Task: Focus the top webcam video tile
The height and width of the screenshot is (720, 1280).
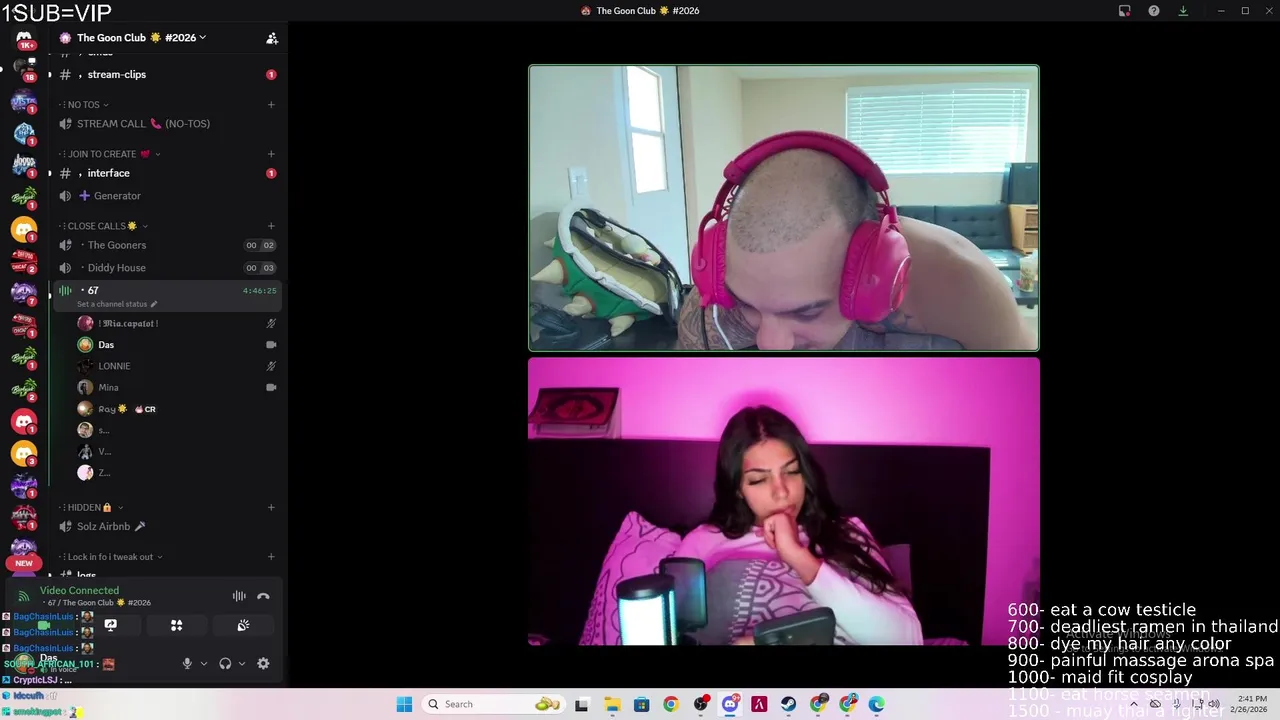Action: coord(784,208)
